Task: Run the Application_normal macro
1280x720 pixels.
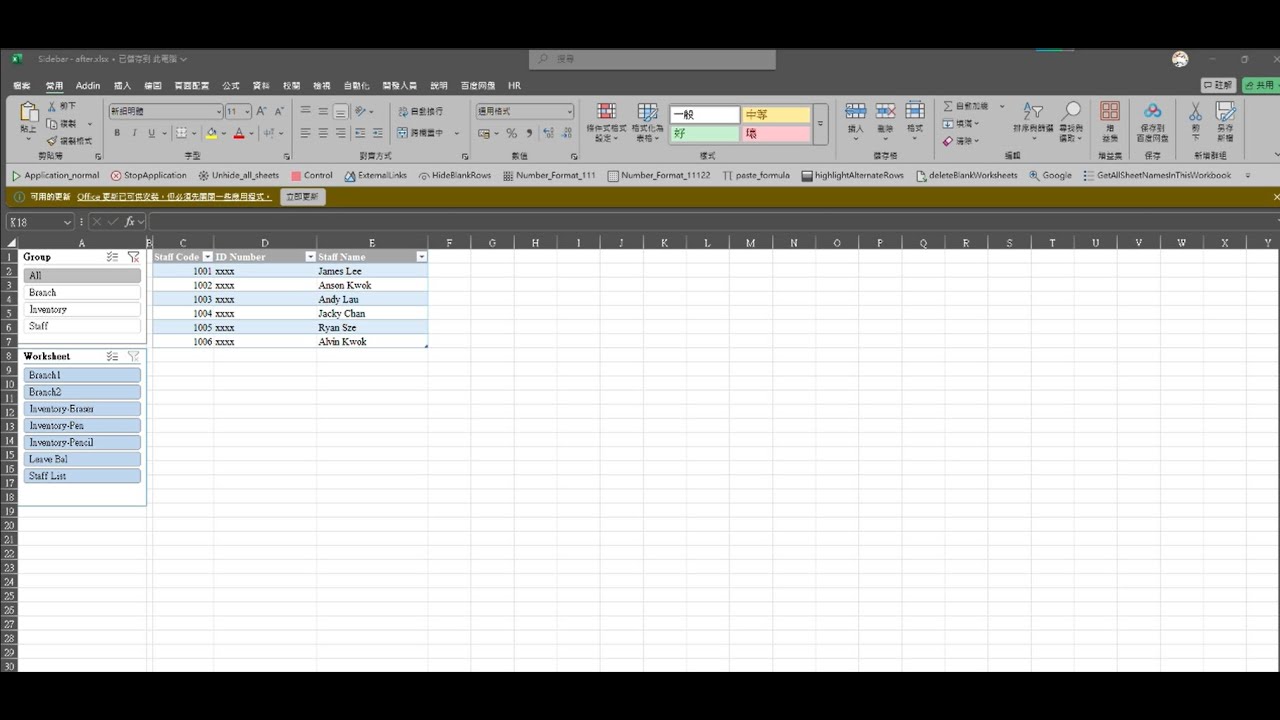Action: click(x=56, y=175)
